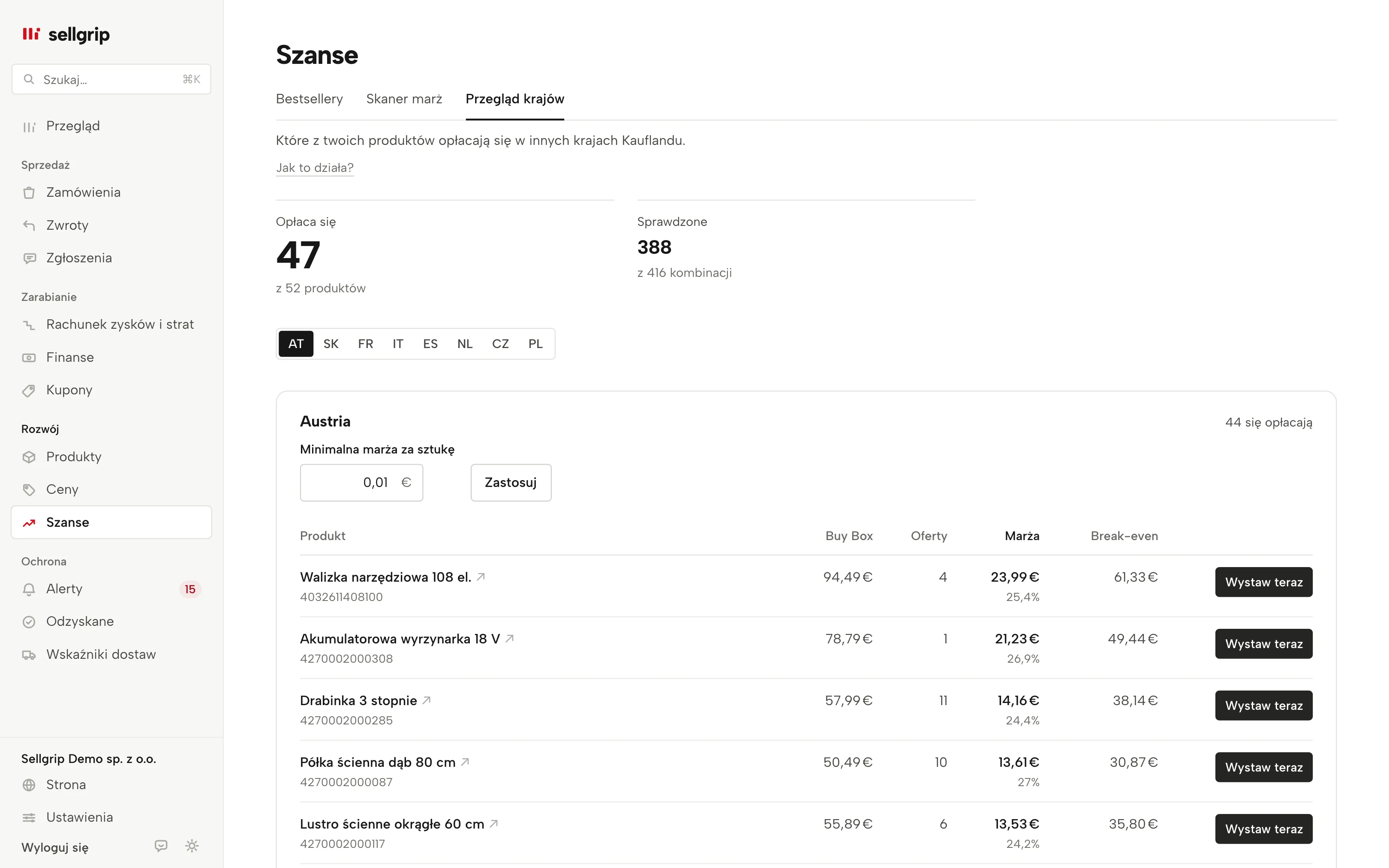The image size is (1389, 868).
Task: Switch country filter to FR
Action: [x=366, y=344]
